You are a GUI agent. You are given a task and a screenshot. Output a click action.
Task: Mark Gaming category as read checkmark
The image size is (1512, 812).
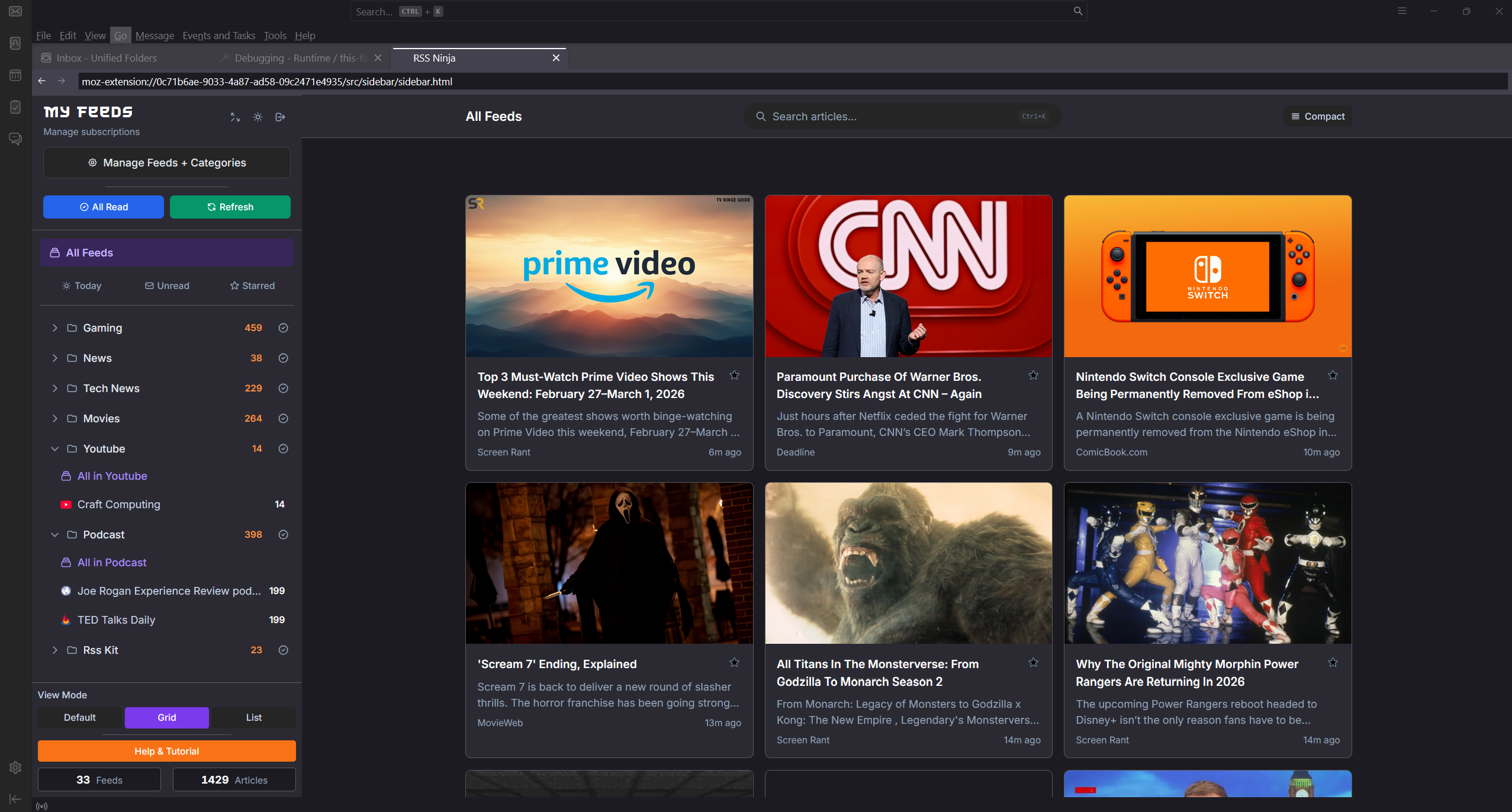tap(283, 328)
